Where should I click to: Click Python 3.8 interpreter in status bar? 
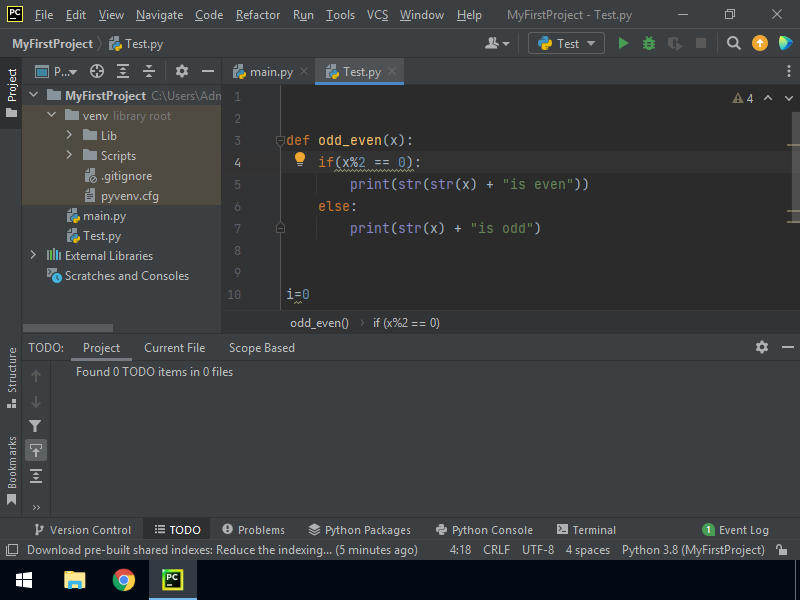click(693, 550)
